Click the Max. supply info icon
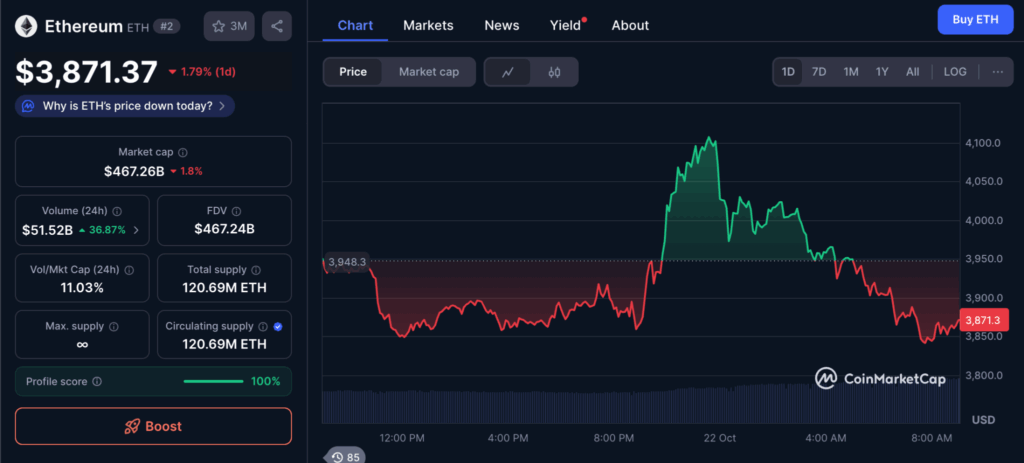 click(113, 326)
